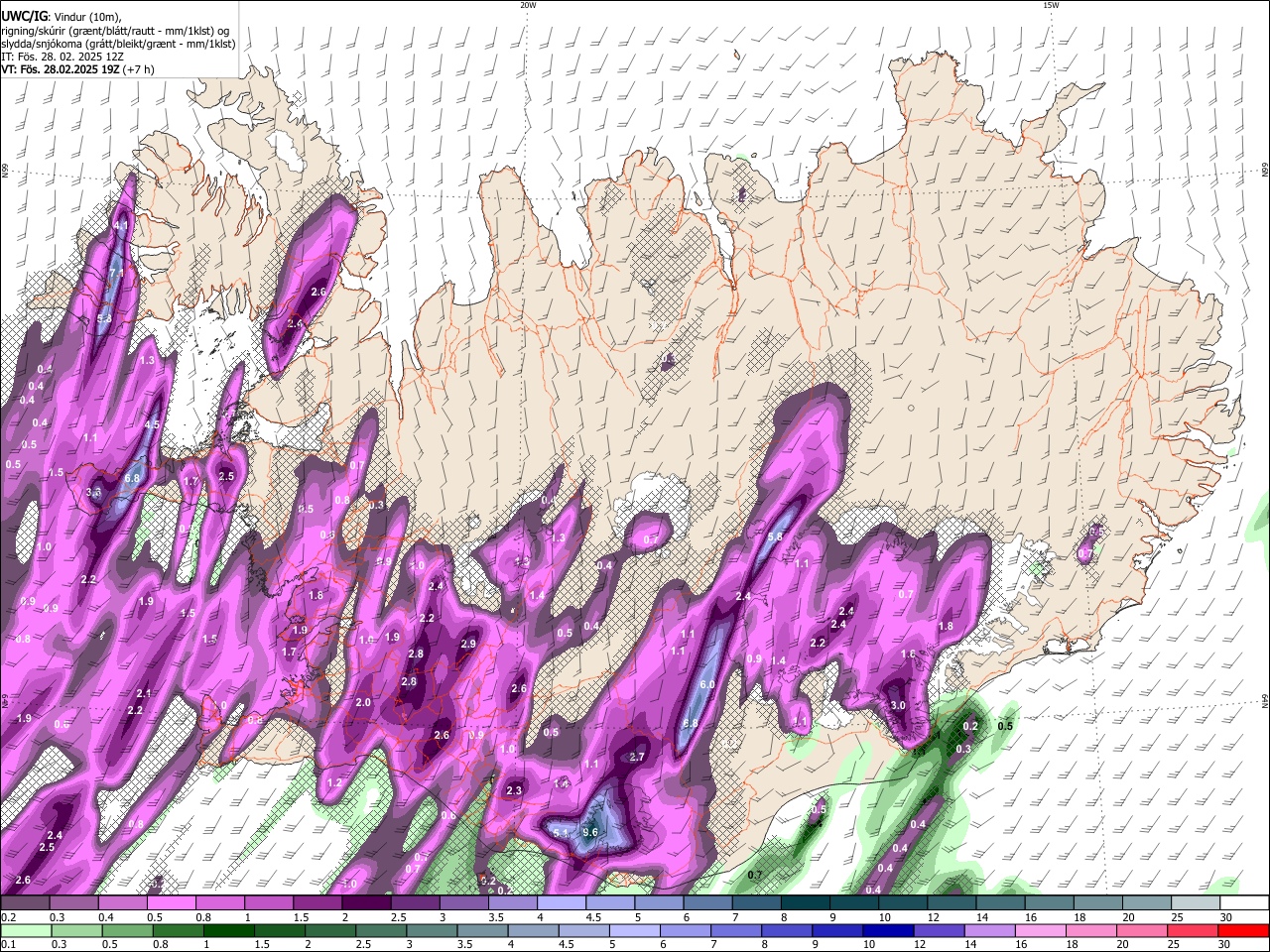Select the value '4.5' on the map
The height and width of the screenshot is (952, 1270).
coord(152,424)
